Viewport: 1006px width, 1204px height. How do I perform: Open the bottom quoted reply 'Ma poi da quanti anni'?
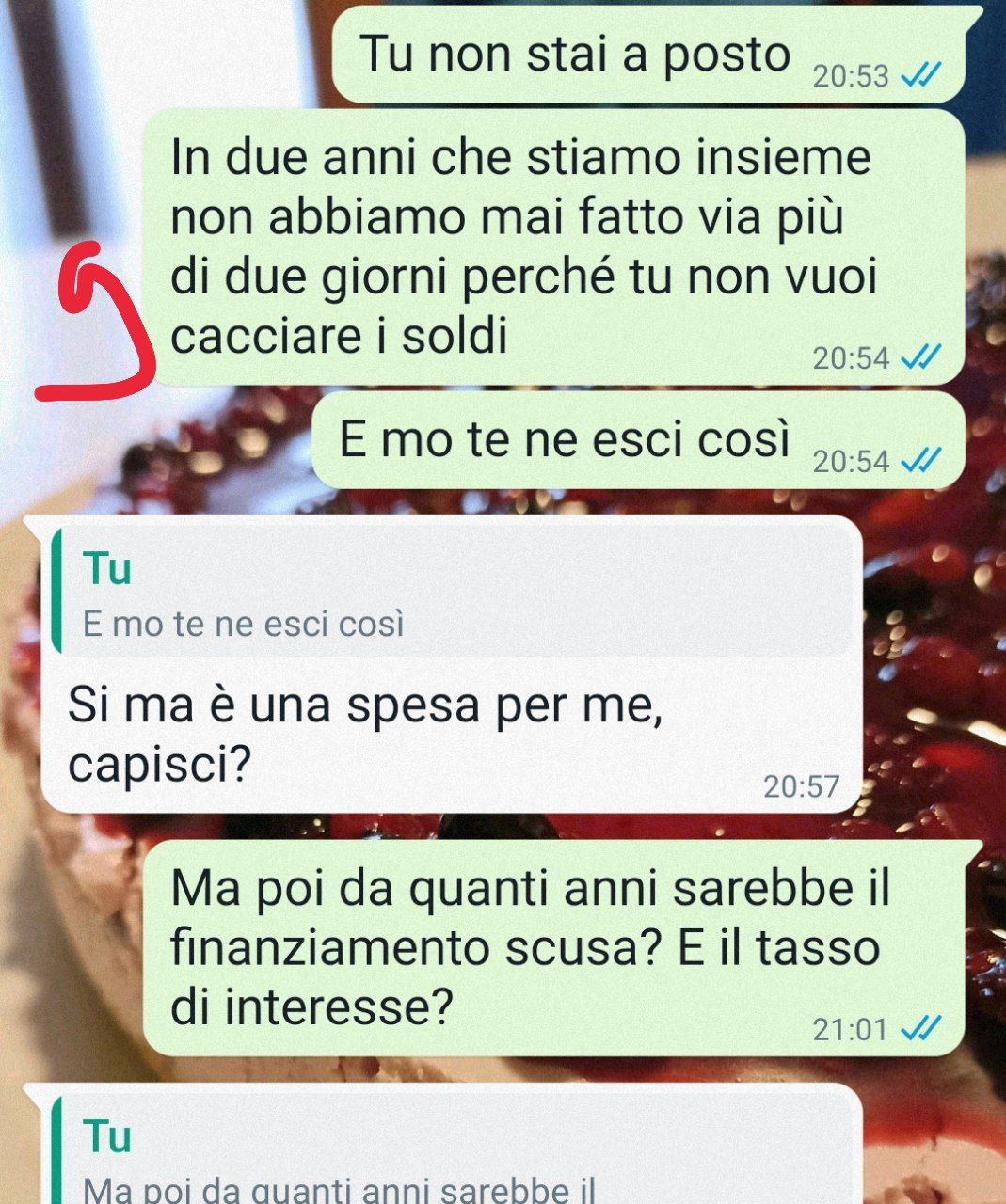[x=452, y=1149]
